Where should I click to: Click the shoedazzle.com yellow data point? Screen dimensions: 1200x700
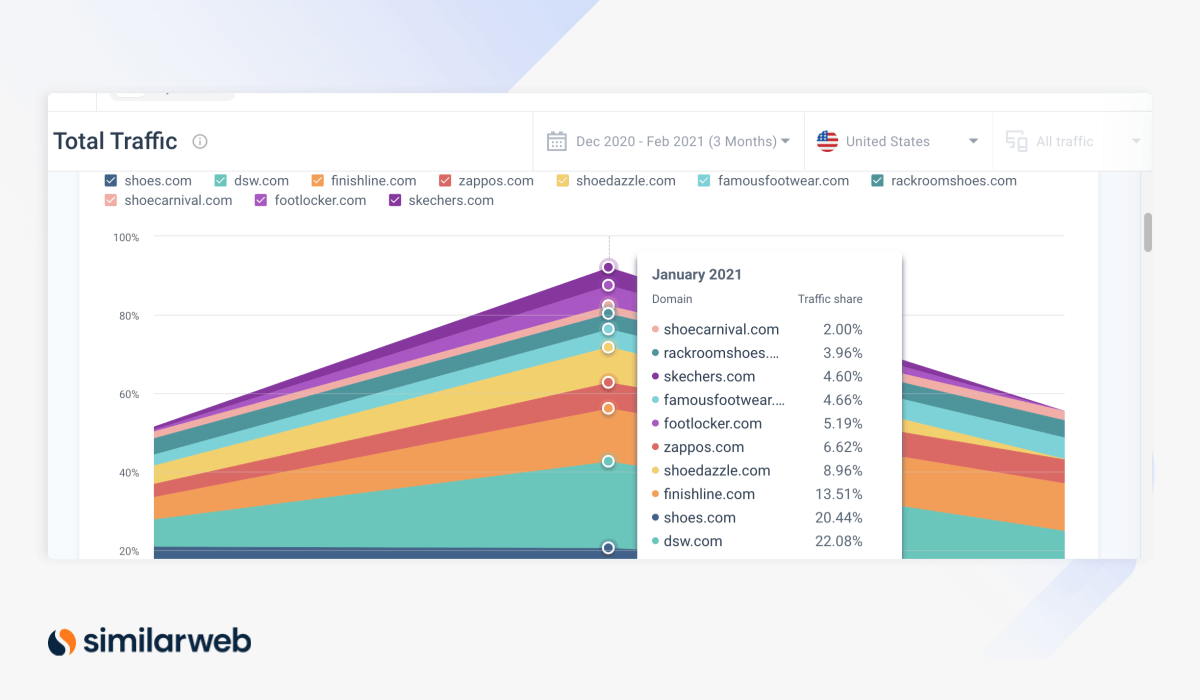click(x=608, y=347)
